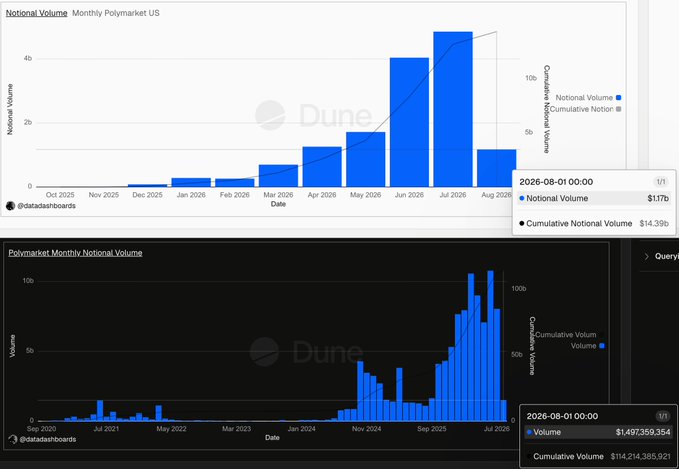679x469 pixels.
Task: Click the author avatar beside @datadashboards under the top chart
Action: 10,206
